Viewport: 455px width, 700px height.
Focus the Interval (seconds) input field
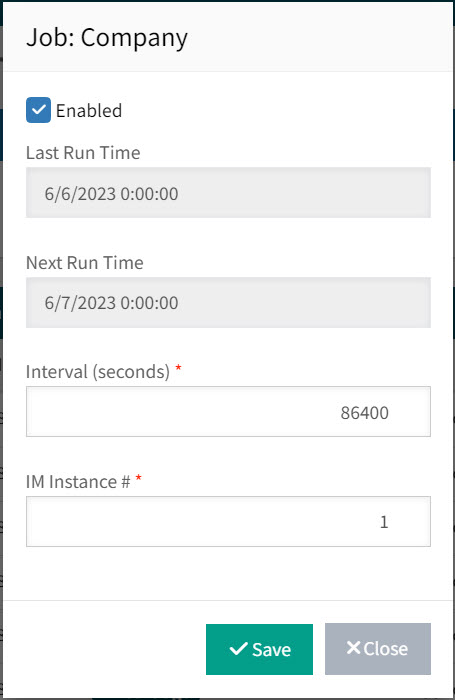[228, 412]
